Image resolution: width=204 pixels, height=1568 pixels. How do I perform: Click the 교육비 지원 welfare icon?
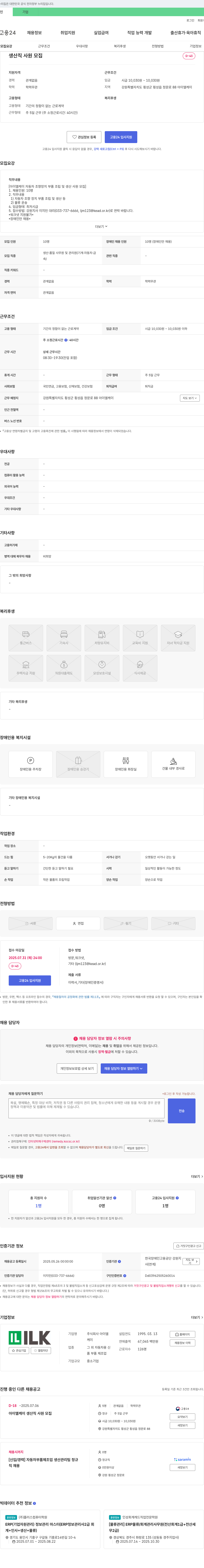[140, 638]
